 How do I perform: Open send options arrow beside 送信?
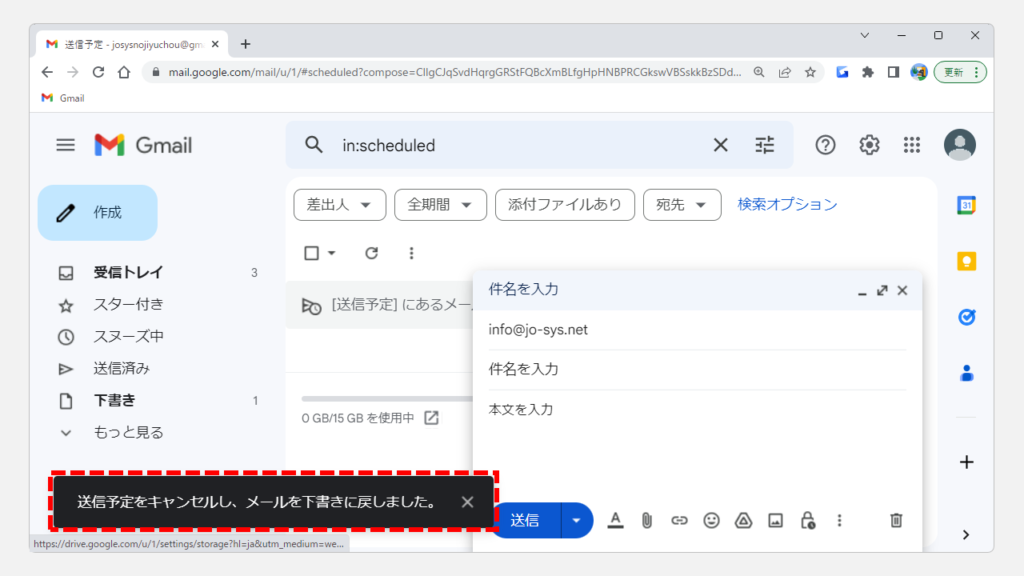[576, 520]
